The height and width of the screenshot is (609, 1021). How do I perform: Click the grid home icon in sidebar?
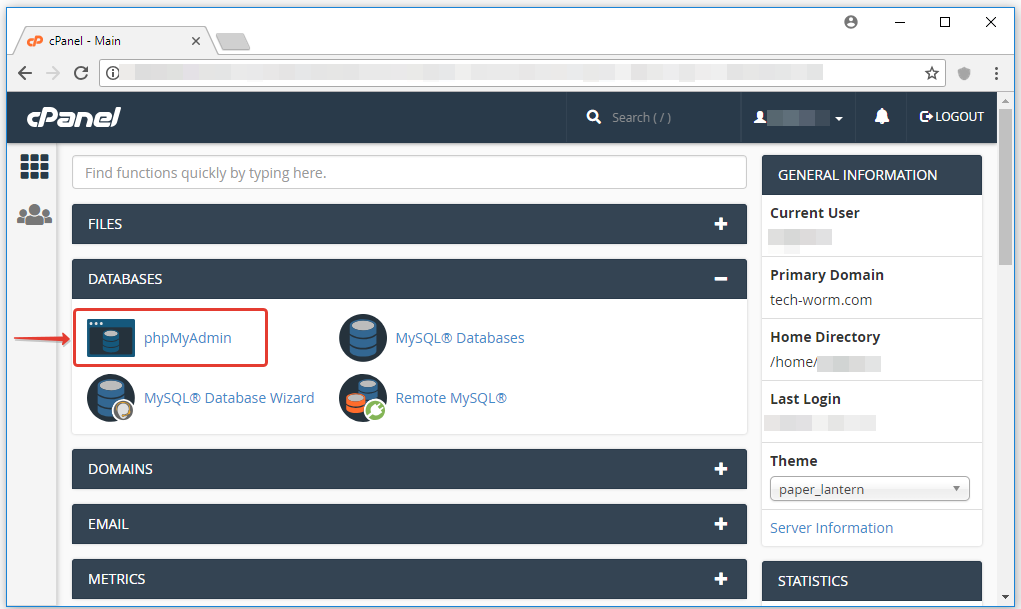[35, 167]
